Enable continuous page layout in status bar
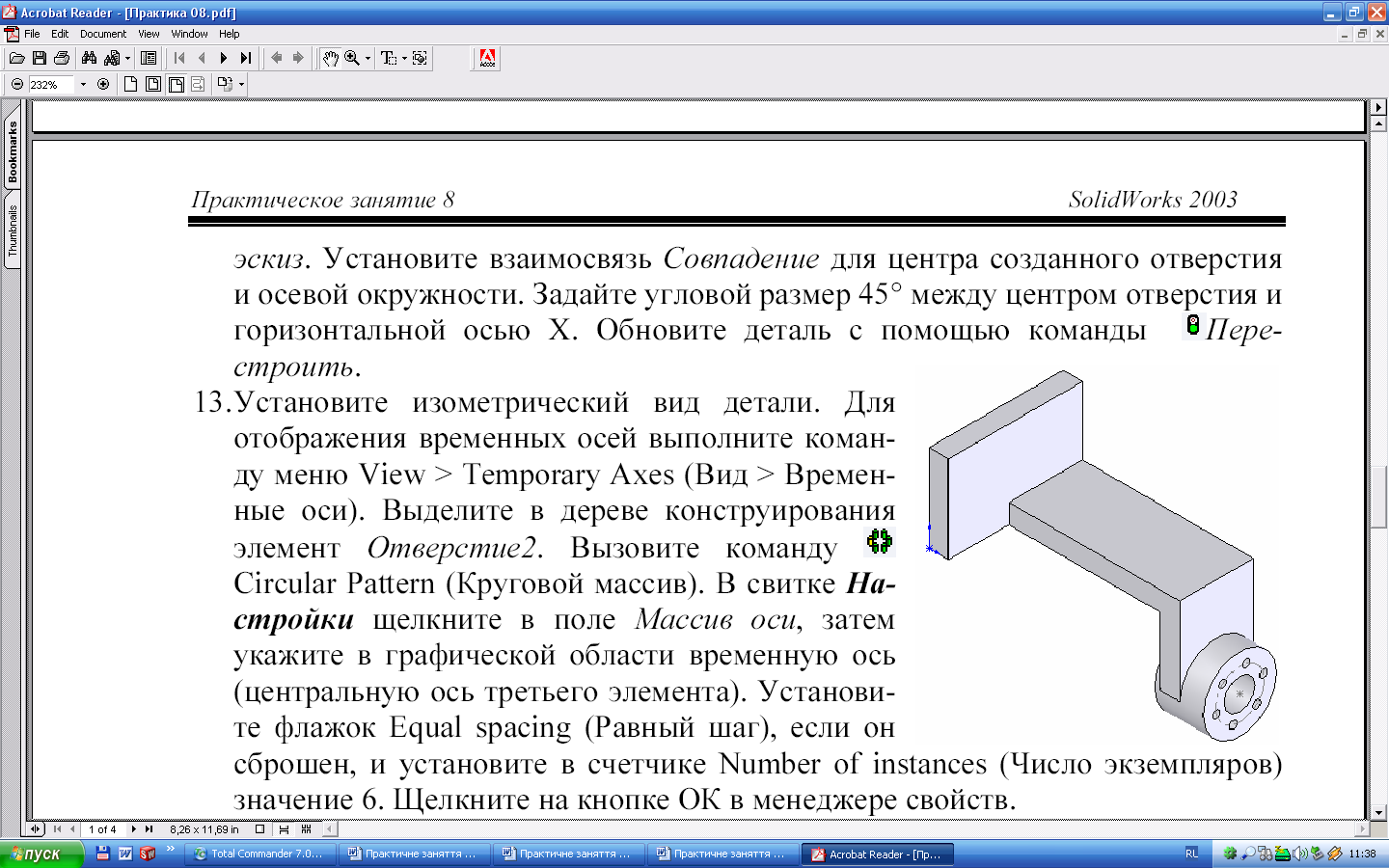 coord(284,829)
